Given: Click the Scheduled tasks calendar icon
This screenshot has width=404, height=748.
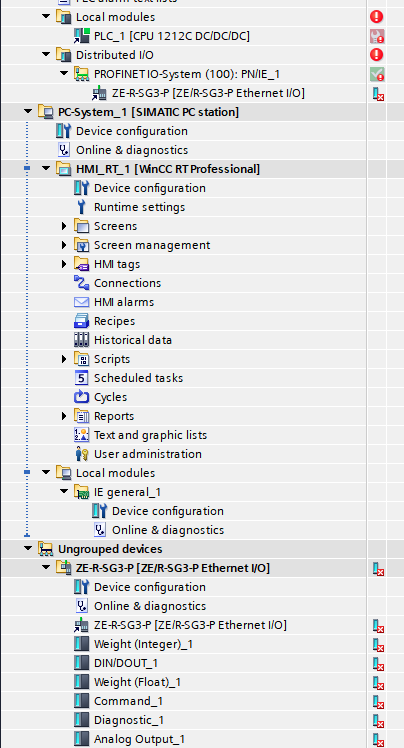Looking at the screenshot, I should pos(82,378).
